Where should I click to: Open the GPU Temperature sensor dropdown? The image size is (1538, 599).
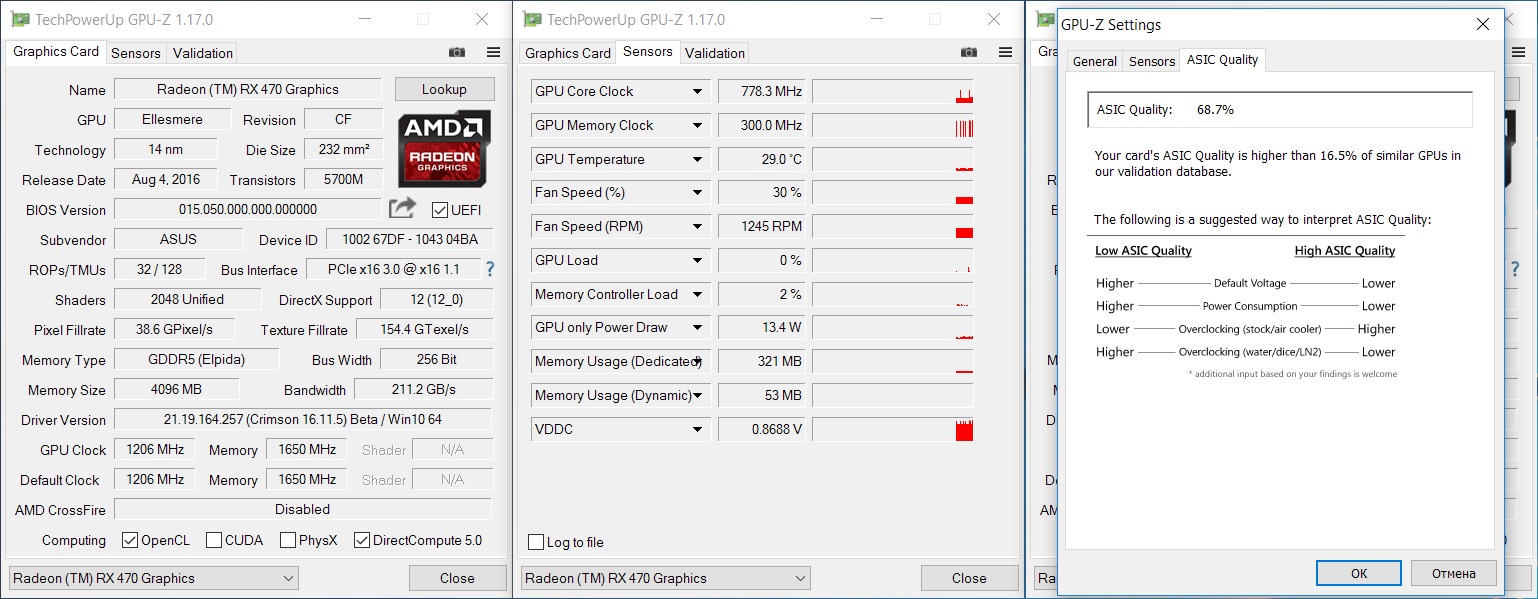coord(698,159)
